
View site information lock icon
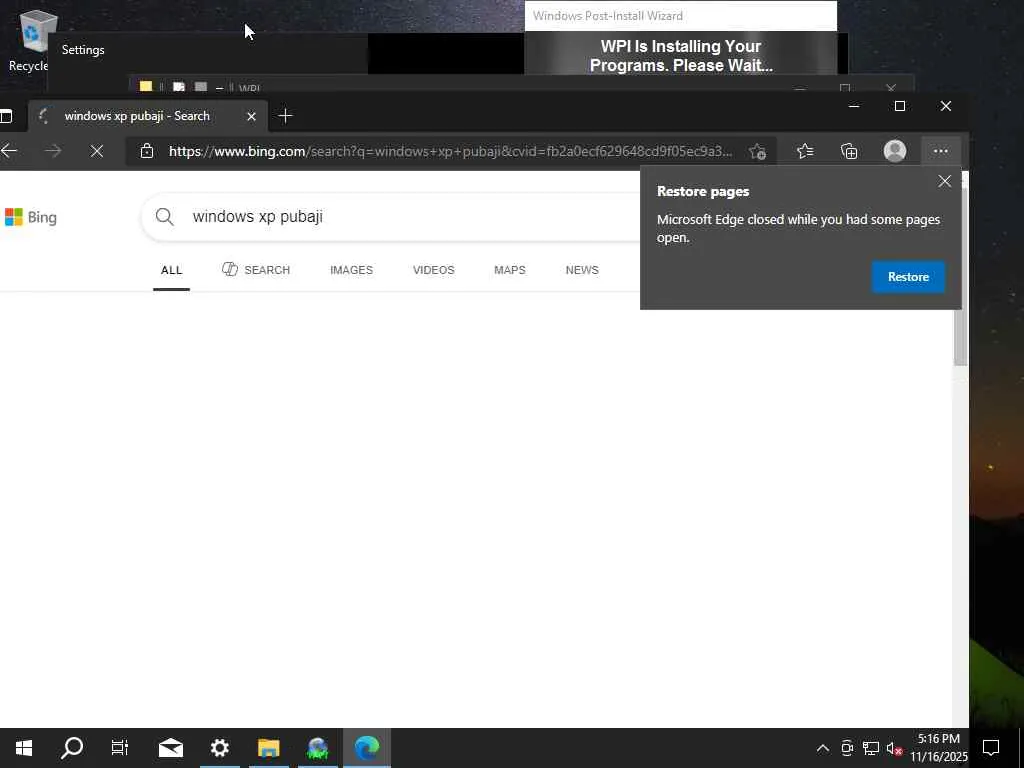point(147,151)
